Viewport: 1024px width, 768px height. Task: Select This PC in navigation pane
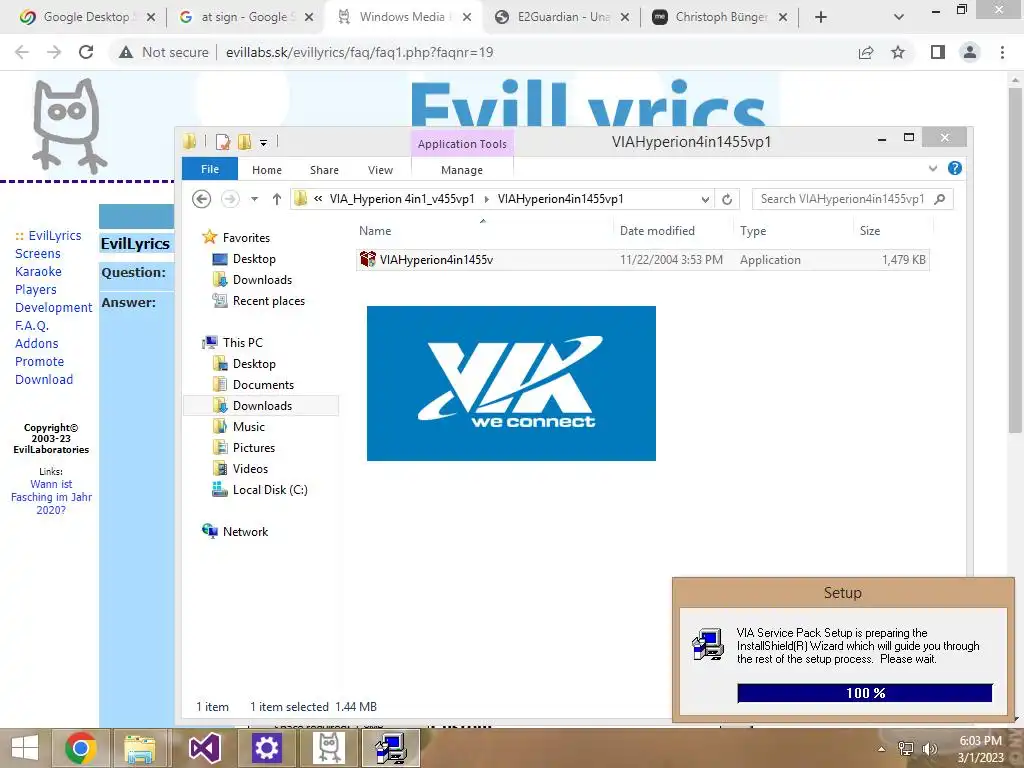(242, 342)
